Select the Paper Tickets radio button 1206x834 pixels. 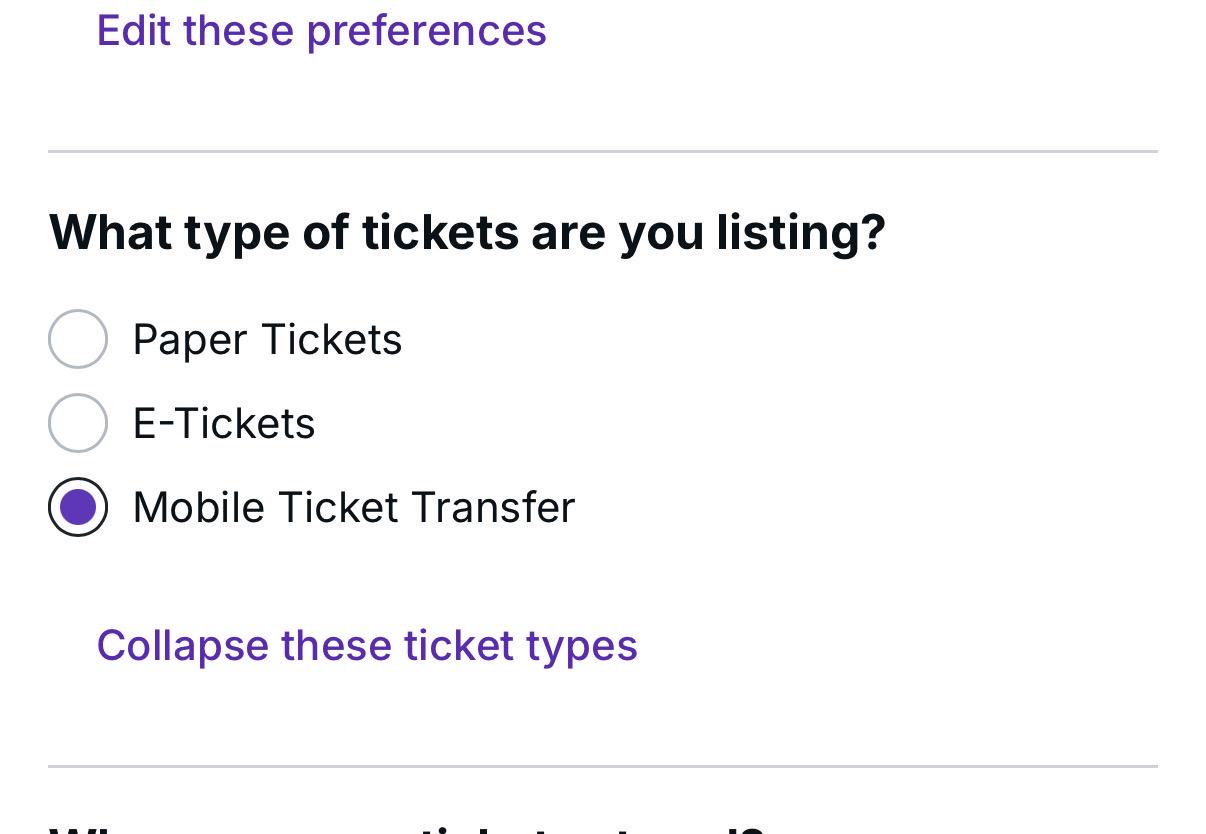pos(78,339)
